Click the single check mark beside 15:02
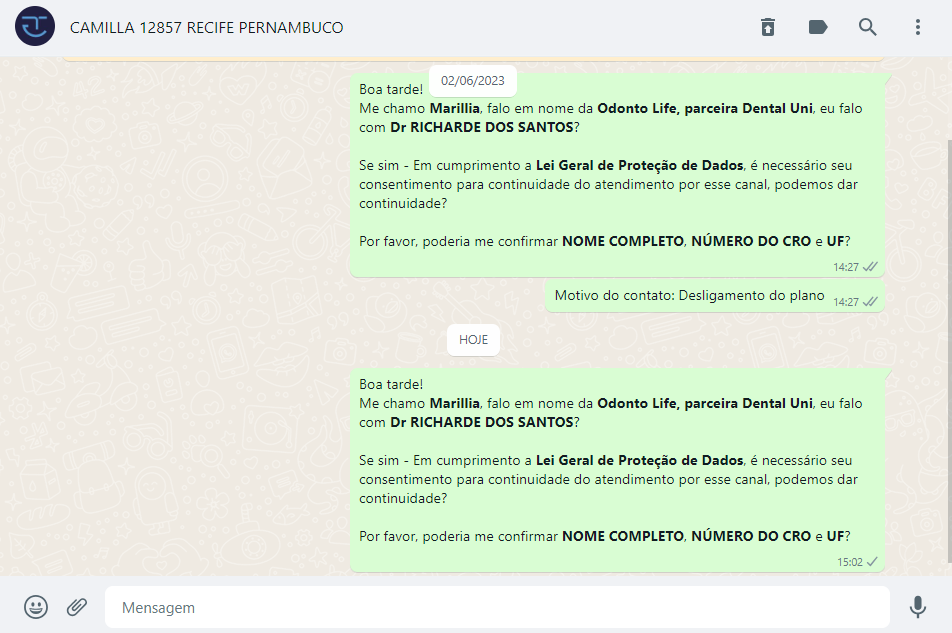This screenshot has height=633, width=952. [872, 562]
